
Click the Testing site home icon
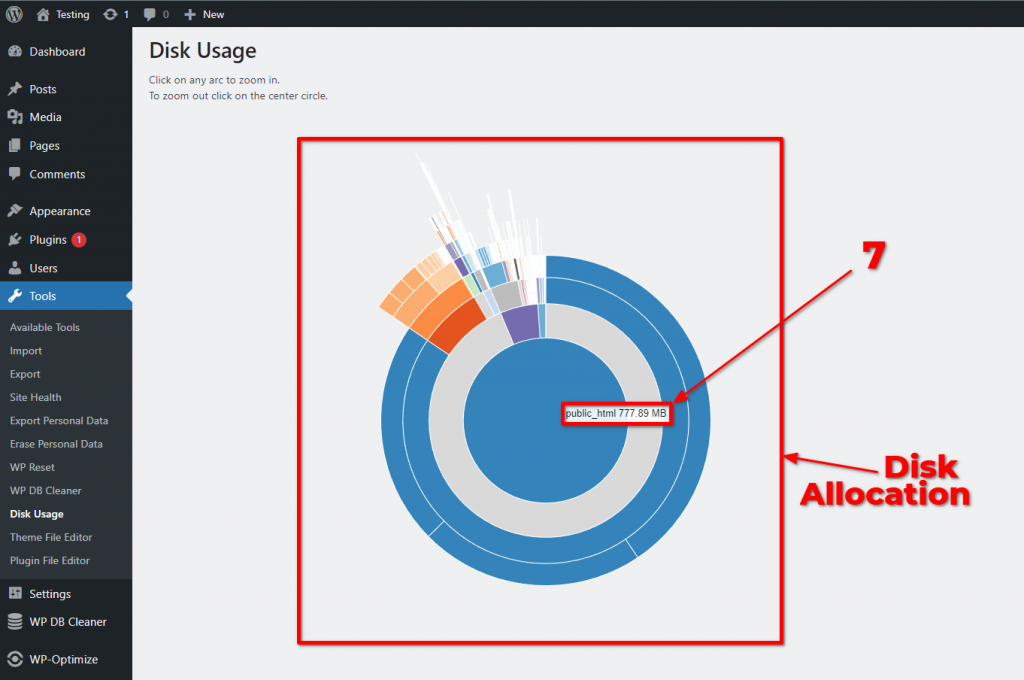43,14
